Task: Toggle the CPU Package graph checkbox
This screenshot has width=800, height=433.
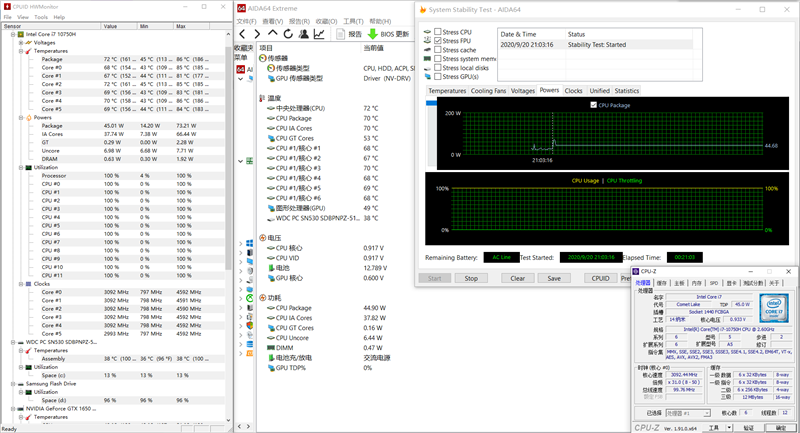Action: (x=593, y=104)
